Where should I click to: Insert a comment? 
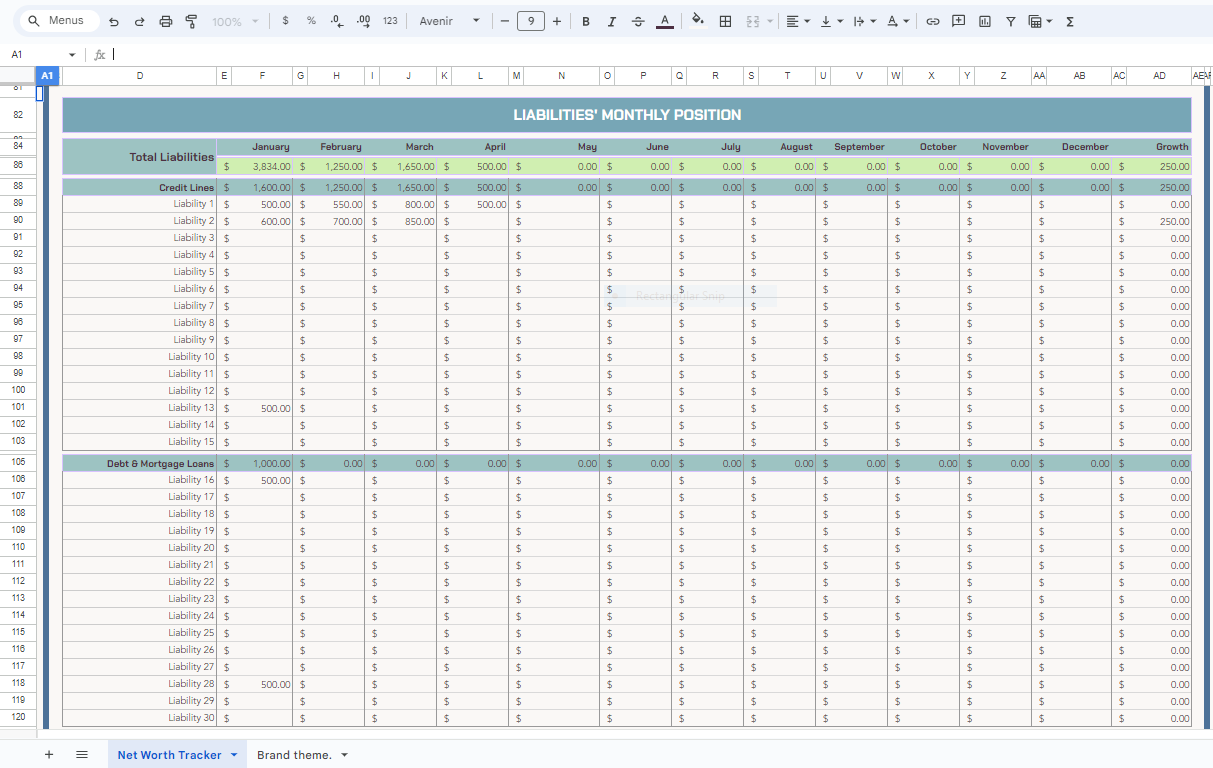tap(958, 20)
